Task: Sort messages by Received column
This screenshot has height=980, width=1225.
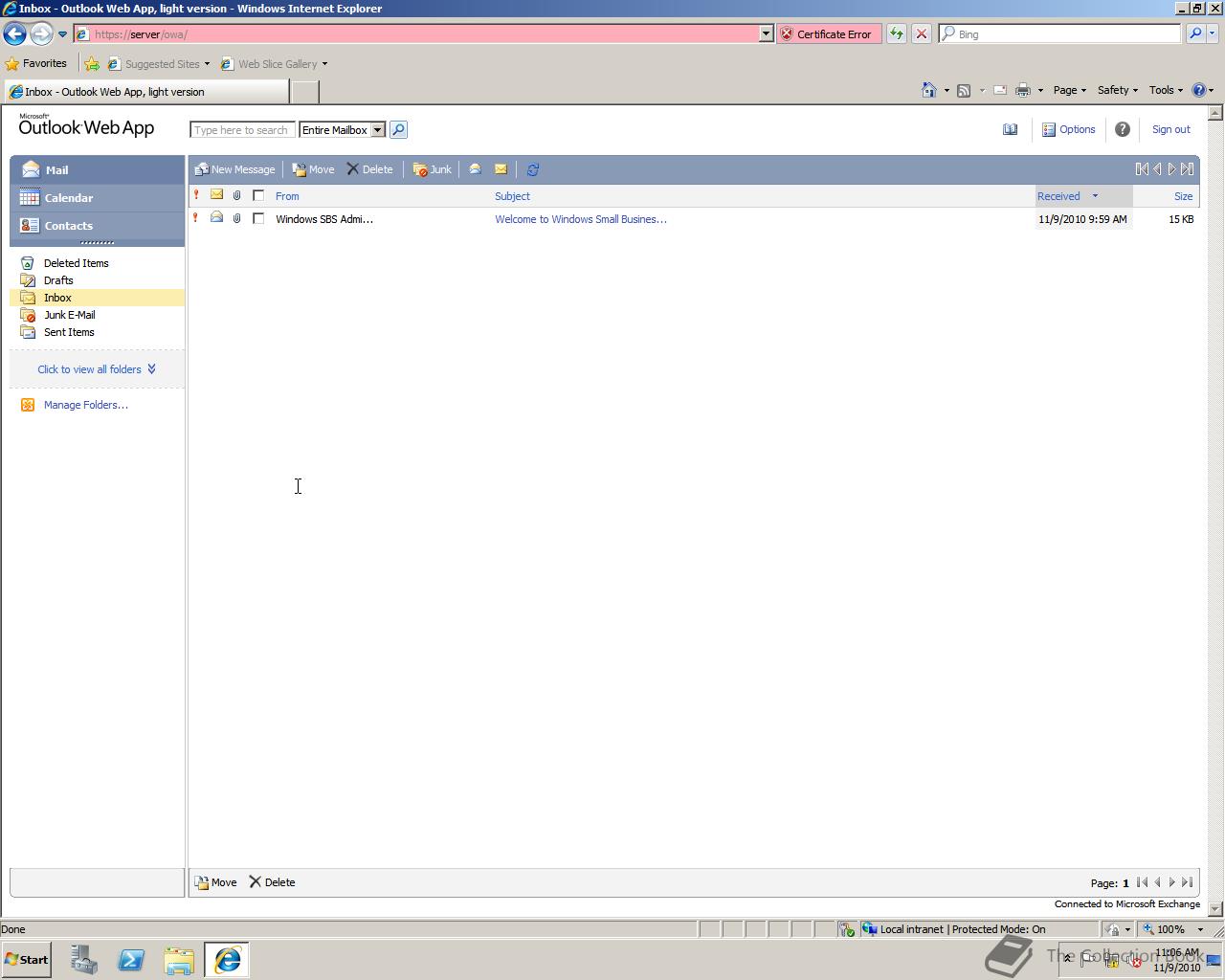Action: [x=1058, y=196]
